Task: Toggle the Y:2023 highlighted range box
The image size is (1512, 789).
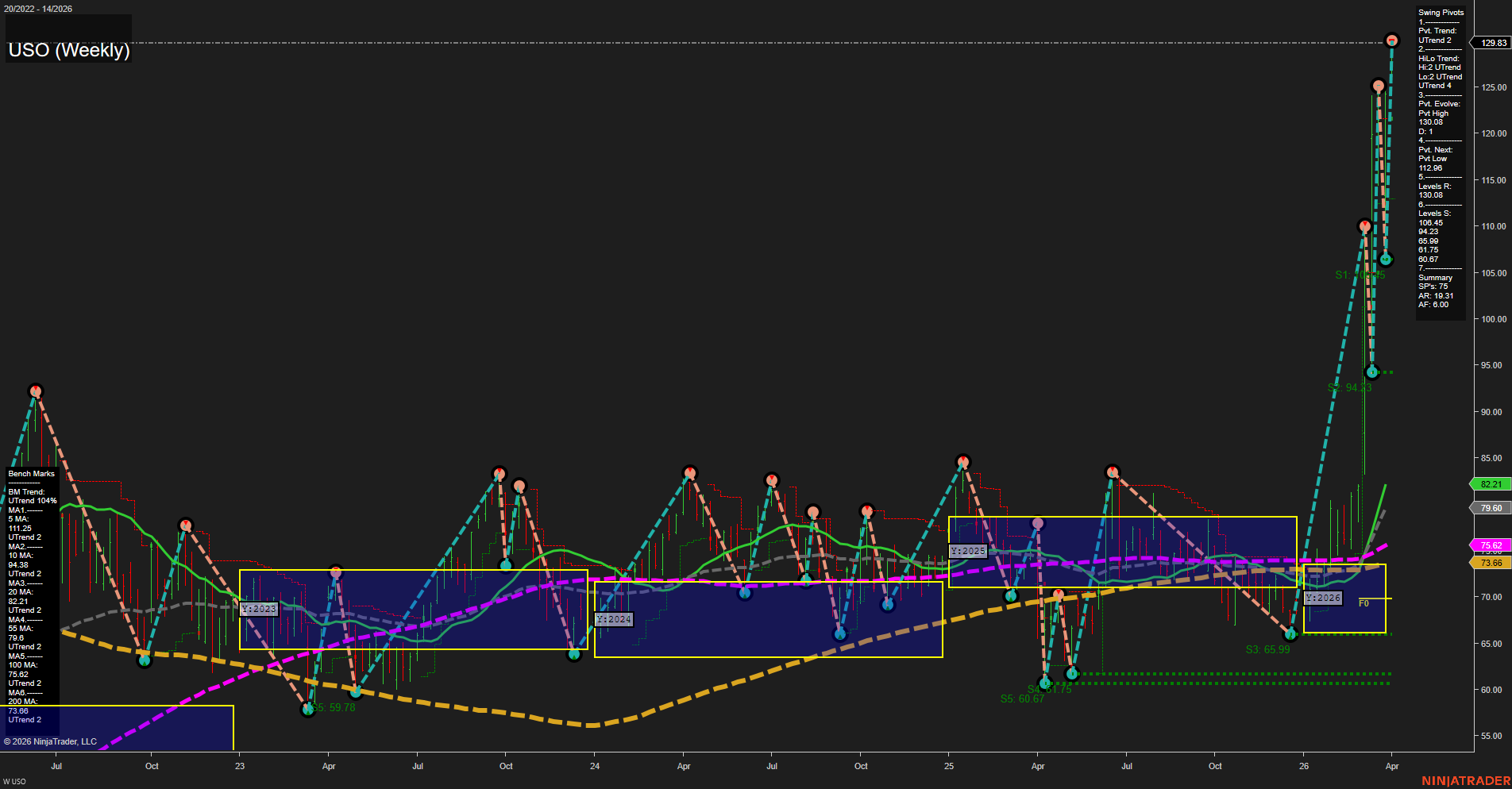Action: coord(259,608)
